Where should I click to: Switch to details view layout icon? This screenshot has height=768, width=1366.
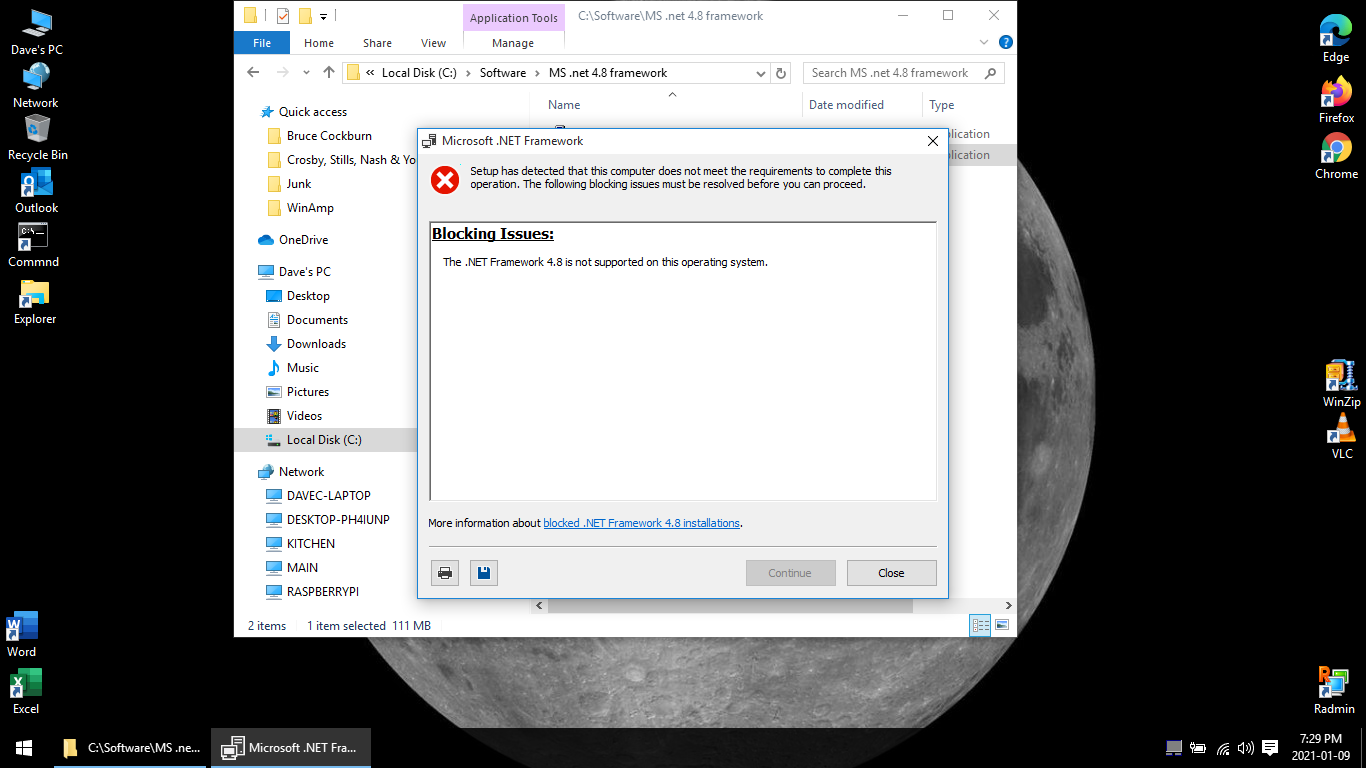[x=980, y=625]
